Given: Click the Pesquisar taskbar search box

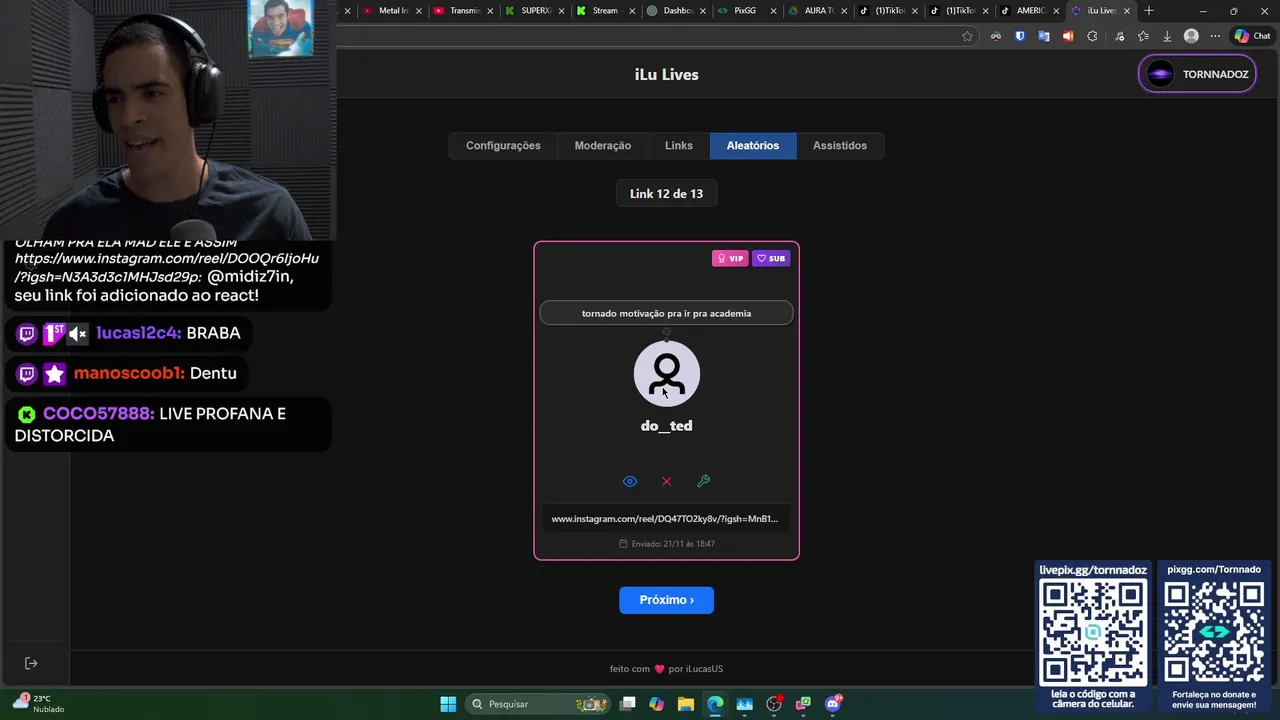Looking at the screenshot, I should [x=540, y=704].
